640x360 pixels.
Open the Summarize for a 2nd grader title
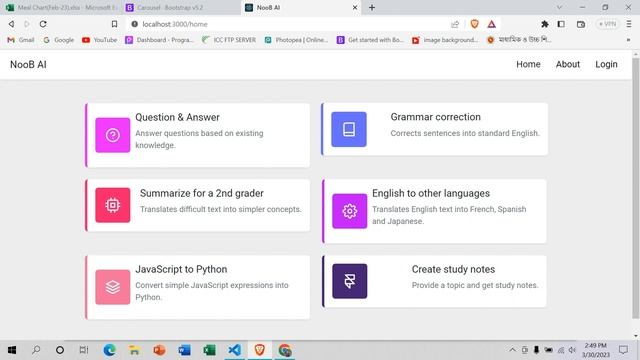(202, 193)
